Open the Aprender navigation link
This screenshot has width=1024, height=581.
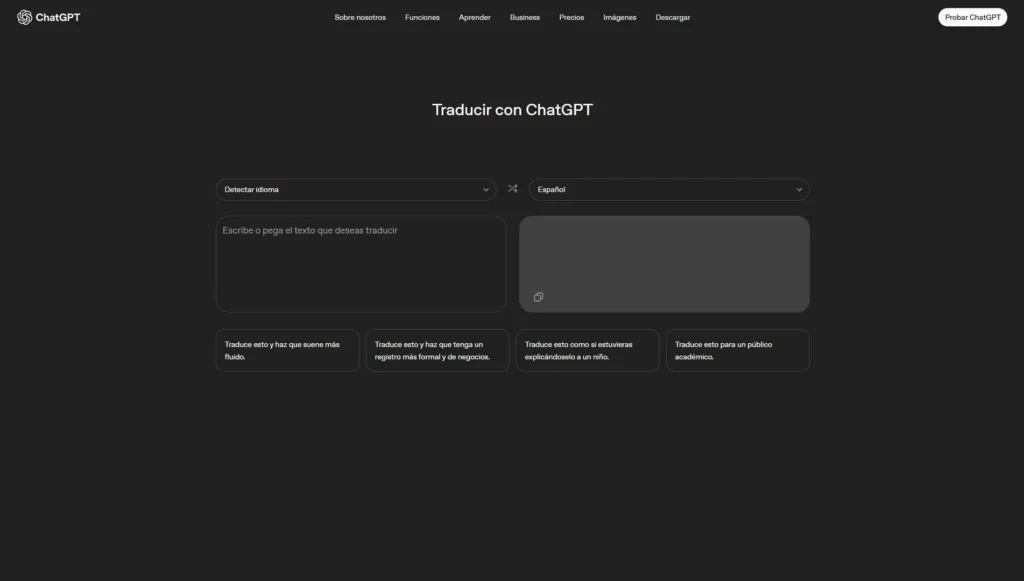(474, 17)
